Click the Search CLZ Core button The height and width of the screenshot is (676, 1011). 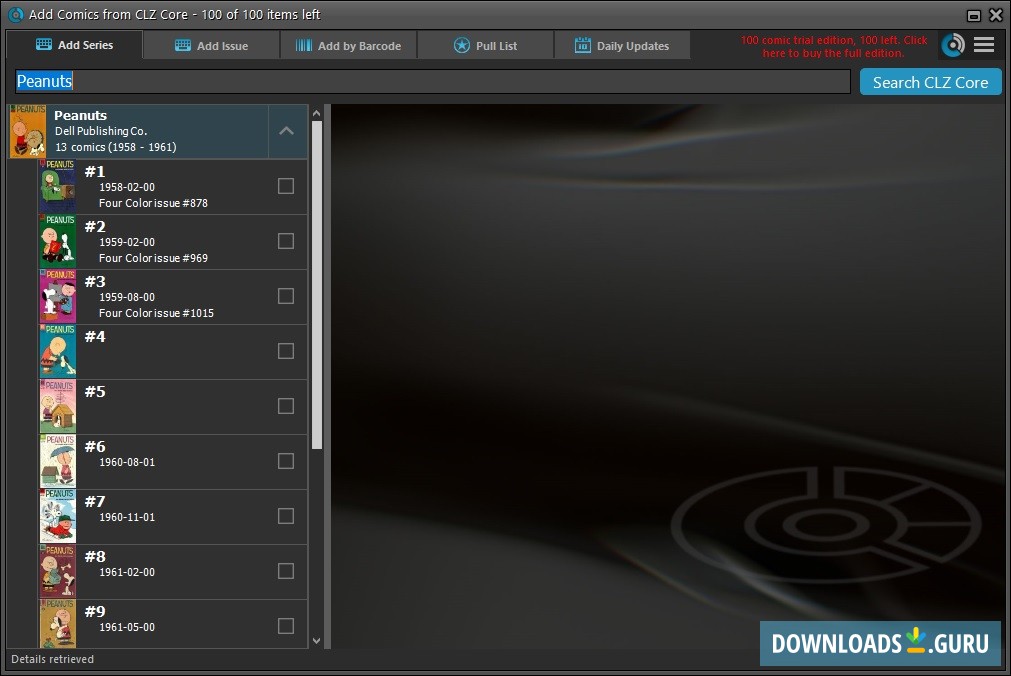pyautogui.click(x=930, y=83)
